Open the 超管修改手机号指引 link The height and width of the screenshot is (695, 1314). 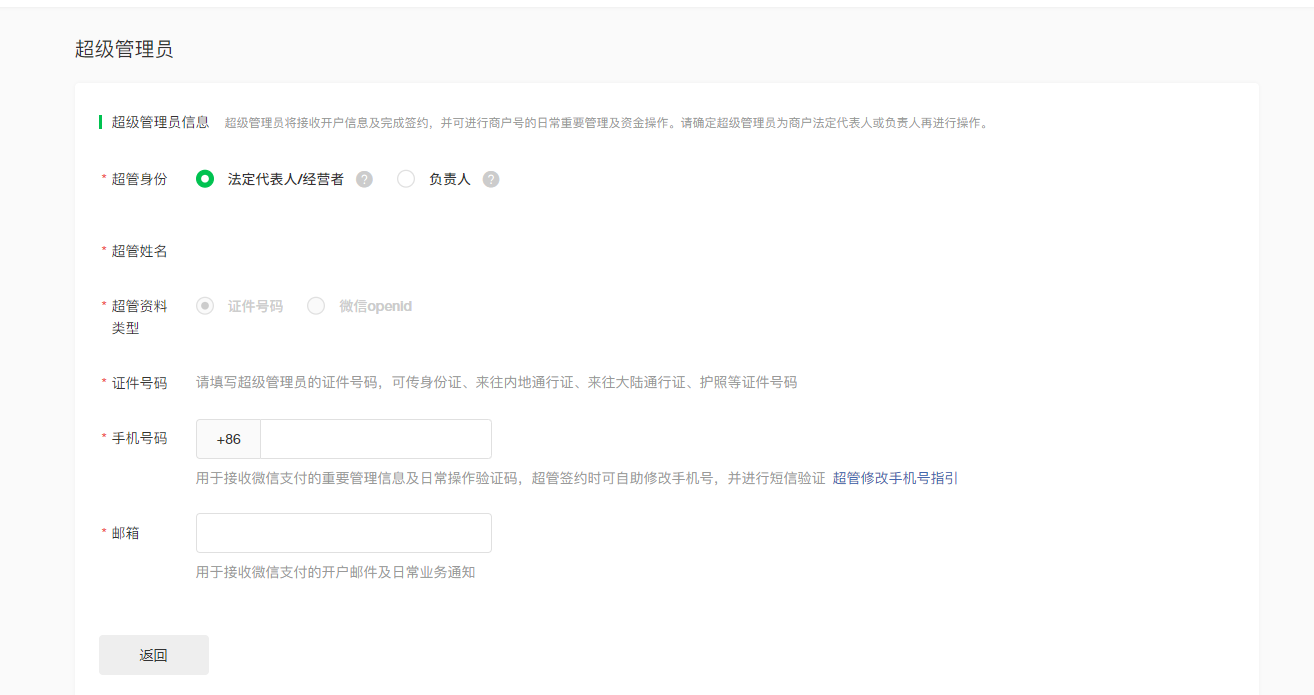click(895, 478)
